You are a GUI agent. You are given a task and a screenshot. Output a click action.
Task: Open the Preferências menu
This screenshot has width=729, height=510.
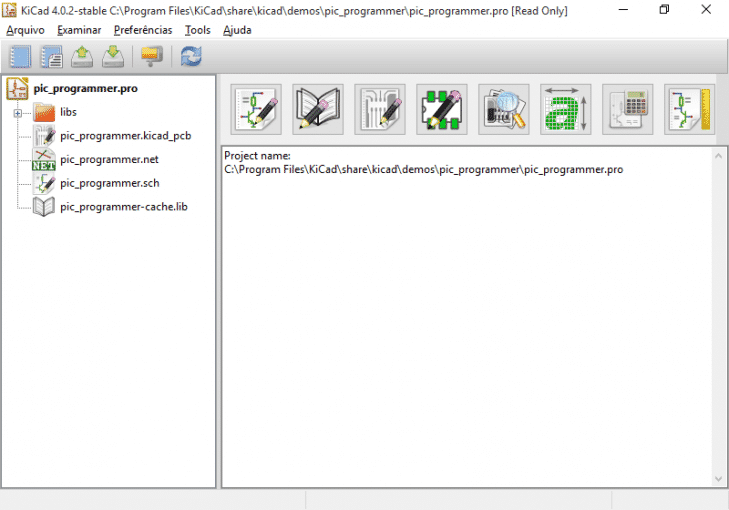[143, 30]
